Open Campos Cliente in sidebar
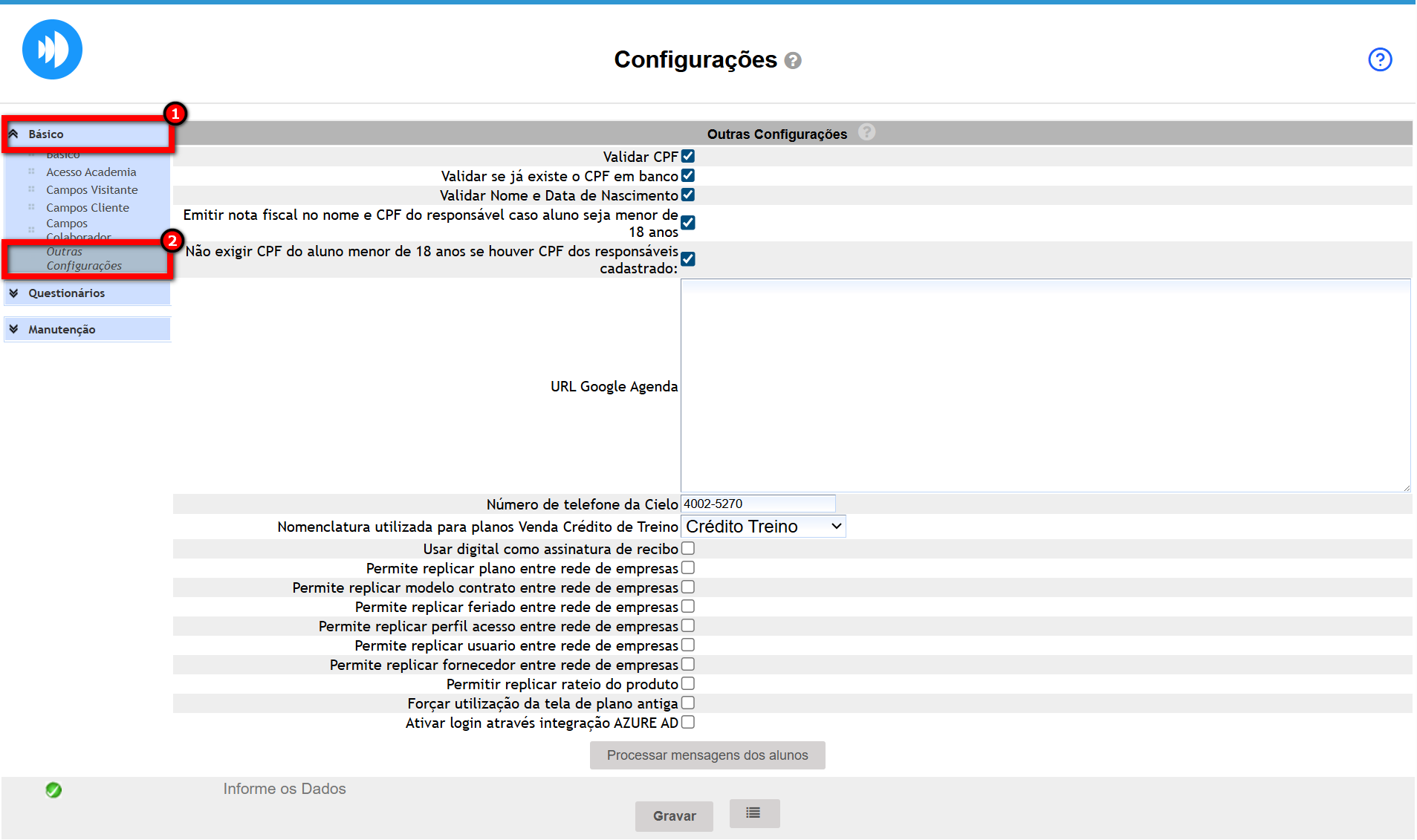This screenshot has width=1417, height=840. (87, 208)
